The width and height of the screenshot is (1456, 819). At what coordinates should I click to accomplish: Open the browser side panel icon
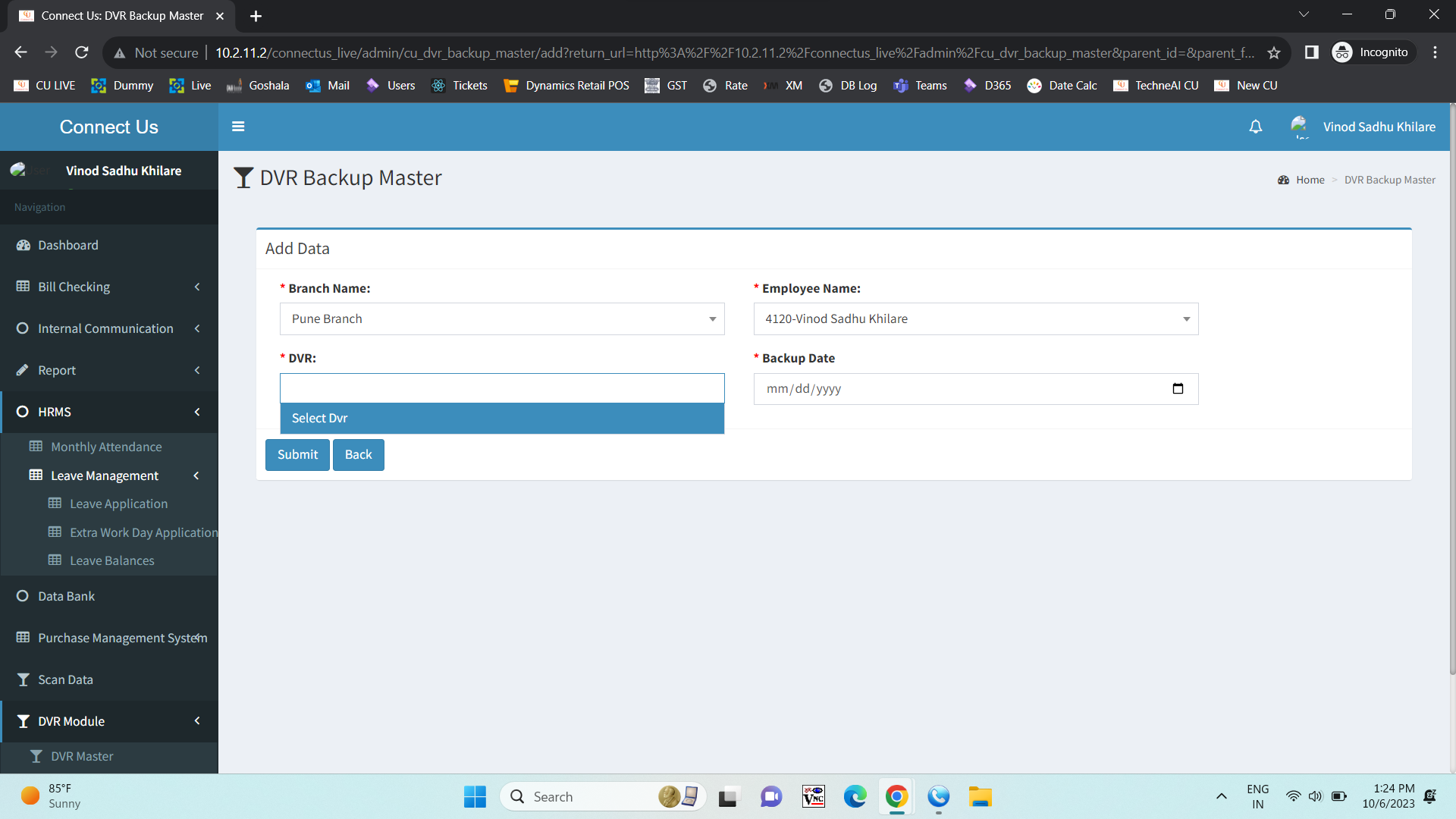click(x=1311, y=52)
